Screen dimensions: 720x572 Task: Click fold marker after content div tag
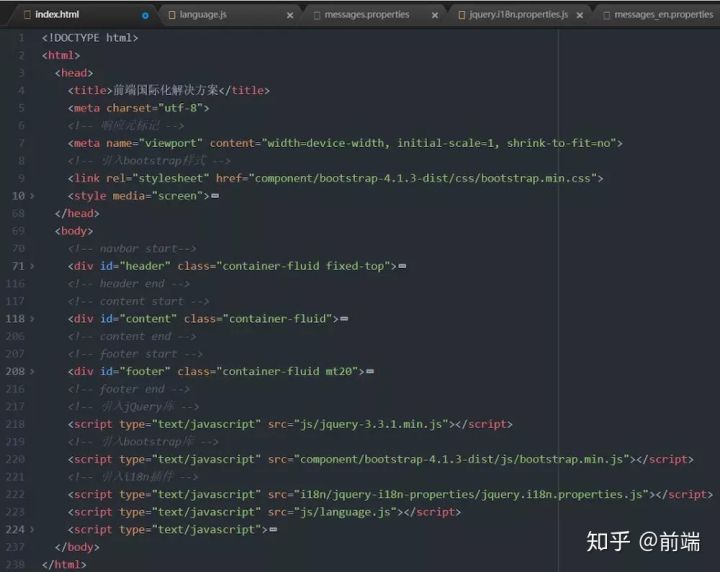coord(344,319)
